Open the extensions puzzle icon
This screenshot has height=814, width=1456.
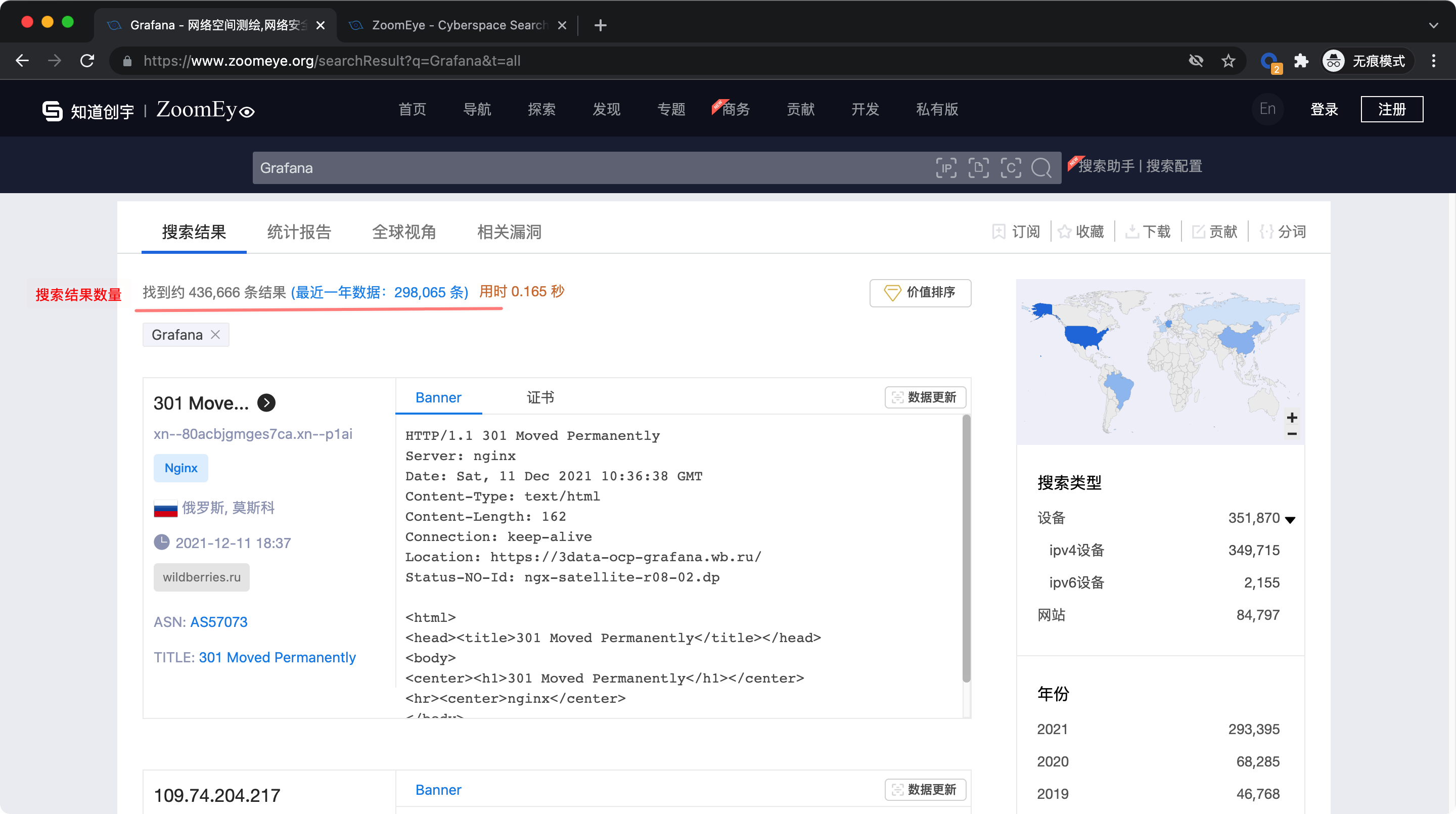[x=1301, y=61]
